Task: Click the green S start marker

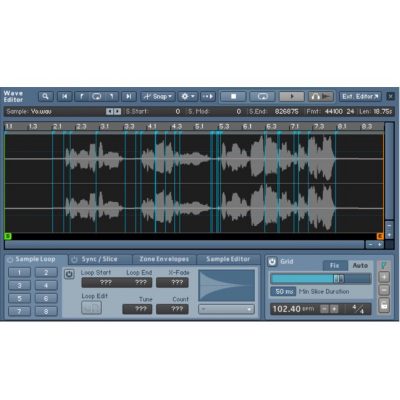Action: pos(8,236)
